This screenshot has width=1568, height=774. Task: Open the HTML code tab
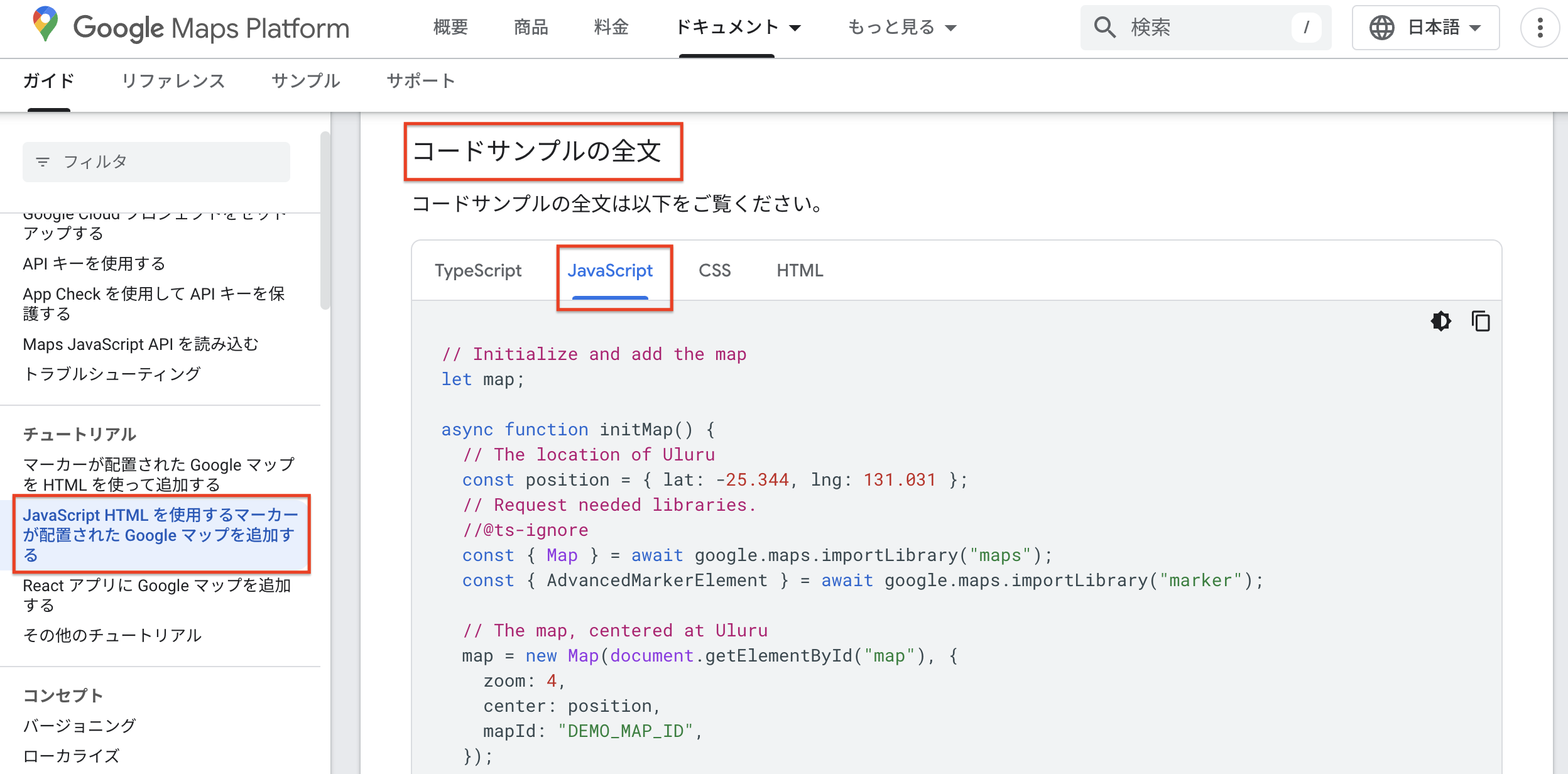point(800,270)
